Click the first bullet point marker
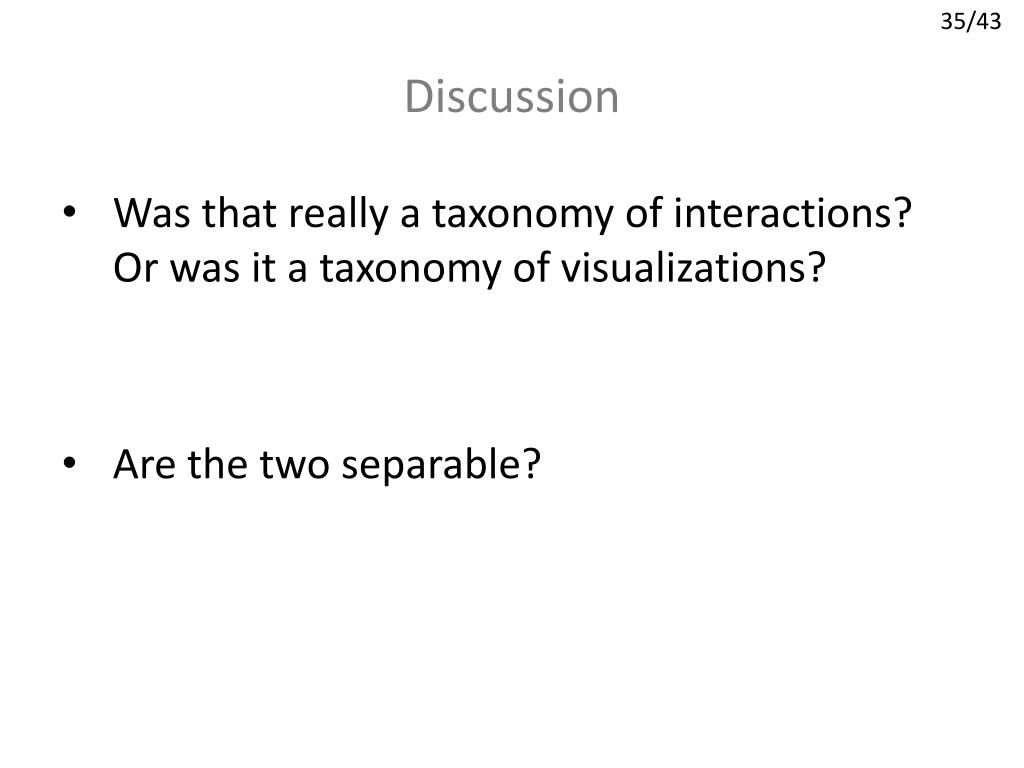This screenshot has height=768, width=1024. click(70, 212)
